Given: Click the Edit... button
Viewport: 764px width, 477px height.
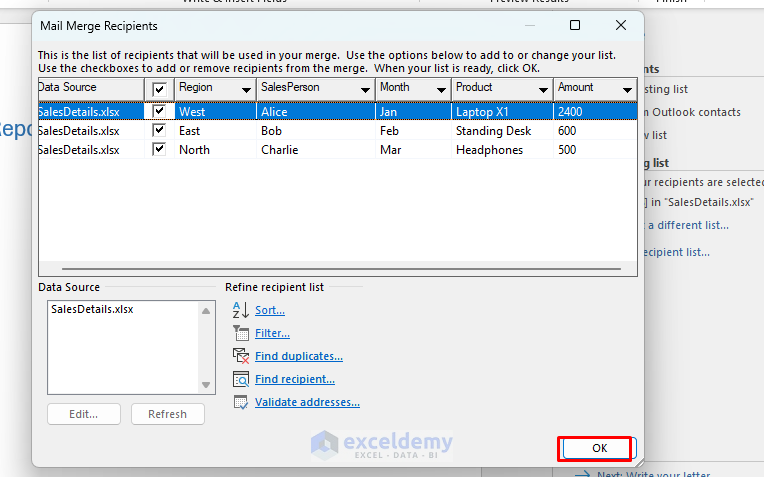Looking at the screenshot, I should tap(84, 414).
